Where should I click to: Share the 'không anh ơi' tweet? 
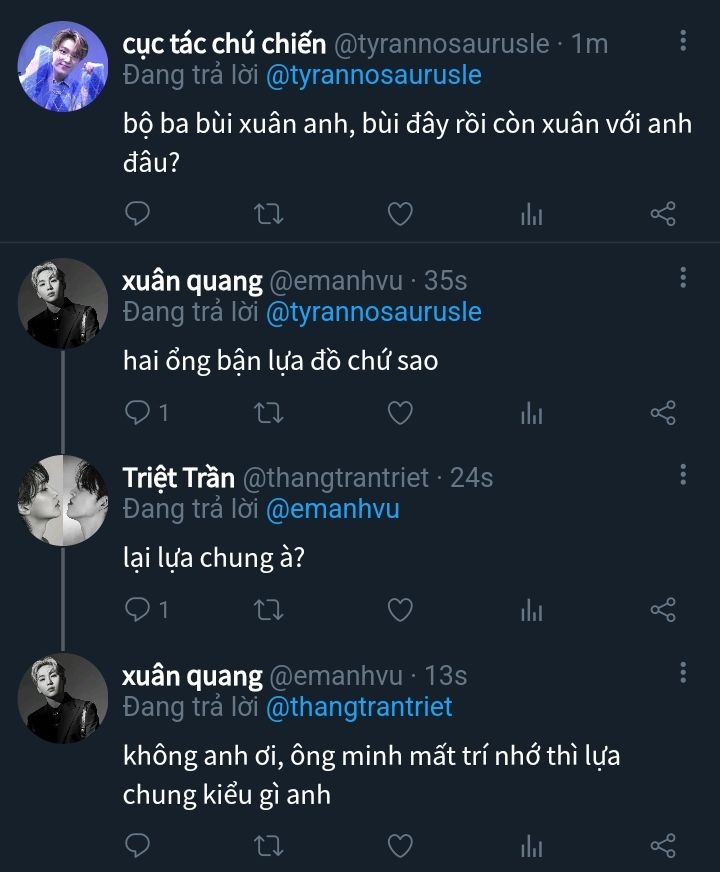coord(663,847)
